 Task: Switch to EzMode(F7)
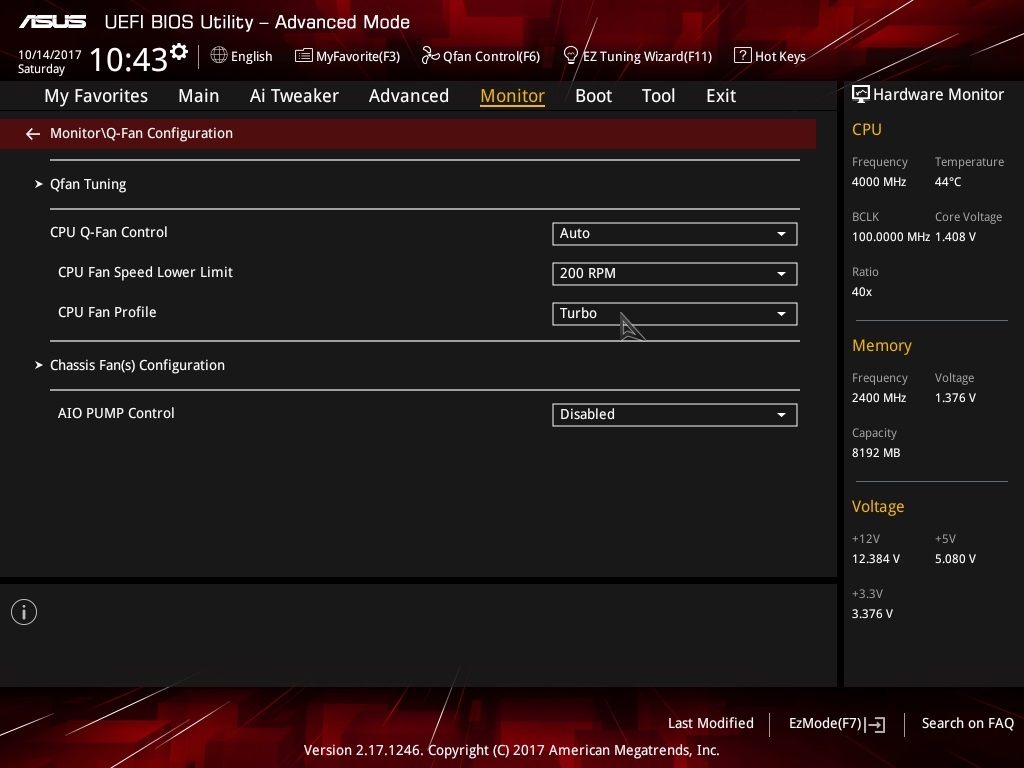click(x=836, y=724)
